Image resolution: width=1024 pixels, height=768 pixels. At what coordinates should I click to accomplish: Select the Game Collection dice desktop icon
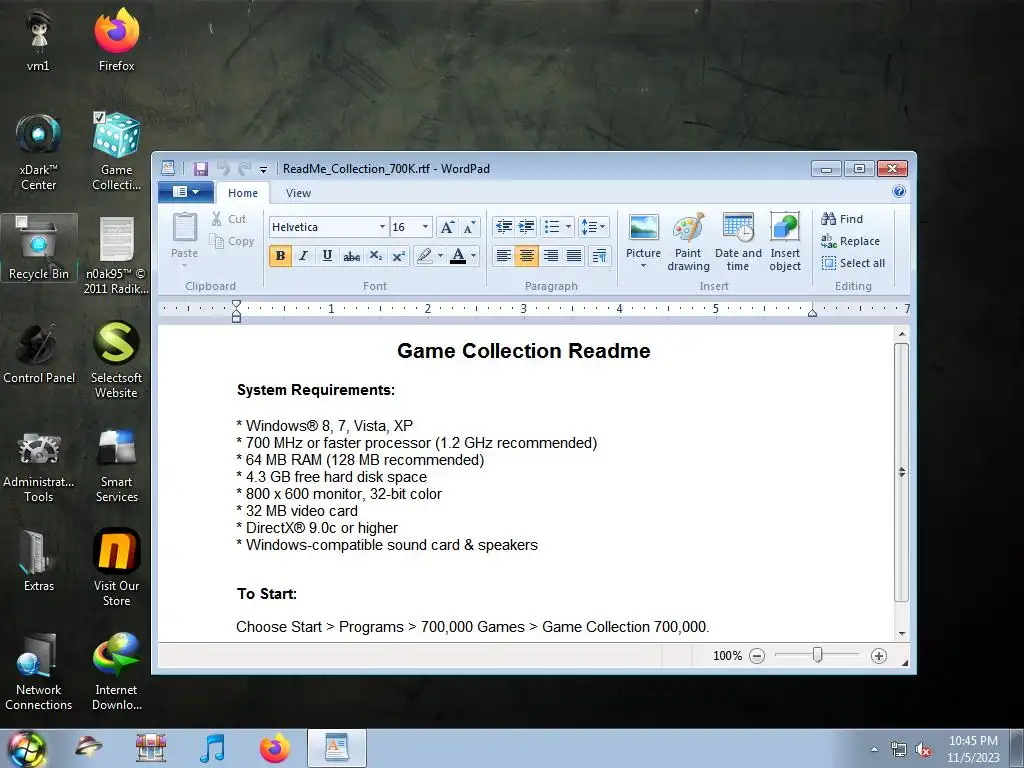click(116, 152)
